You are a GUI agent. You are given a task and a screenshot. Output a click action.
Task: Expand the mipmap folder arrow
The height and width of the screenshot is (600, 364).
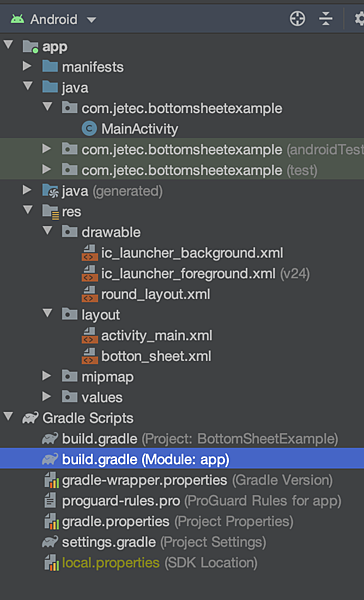click(x=47, y=376)
